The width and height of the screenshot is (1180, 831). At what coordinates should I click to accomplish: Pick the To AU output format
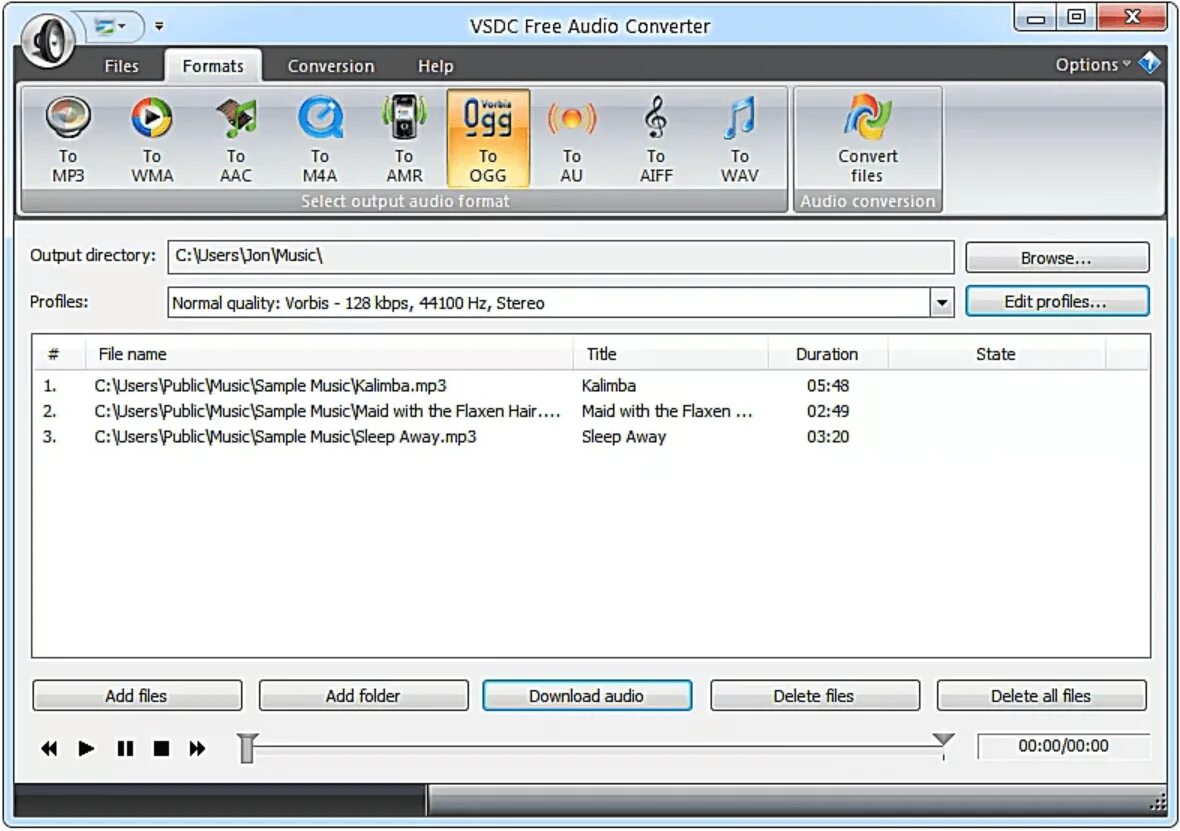(572, 139)
